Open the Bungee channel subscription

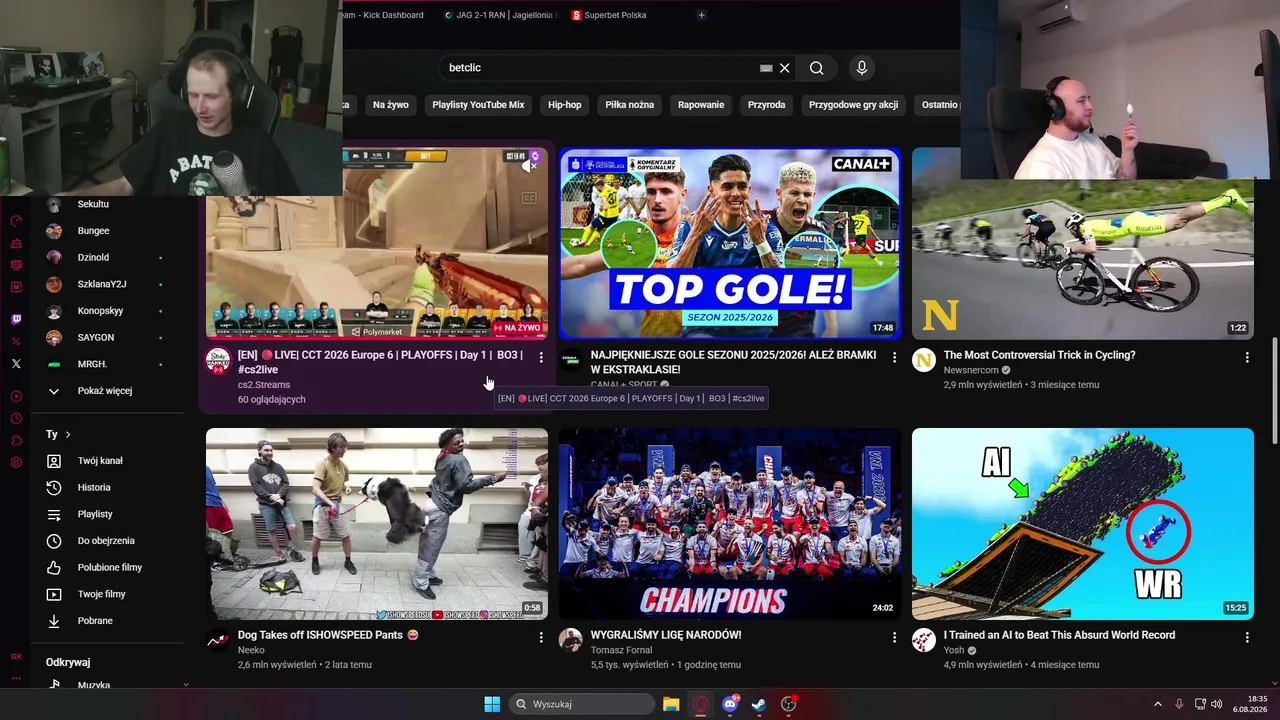tap(105, 231)
